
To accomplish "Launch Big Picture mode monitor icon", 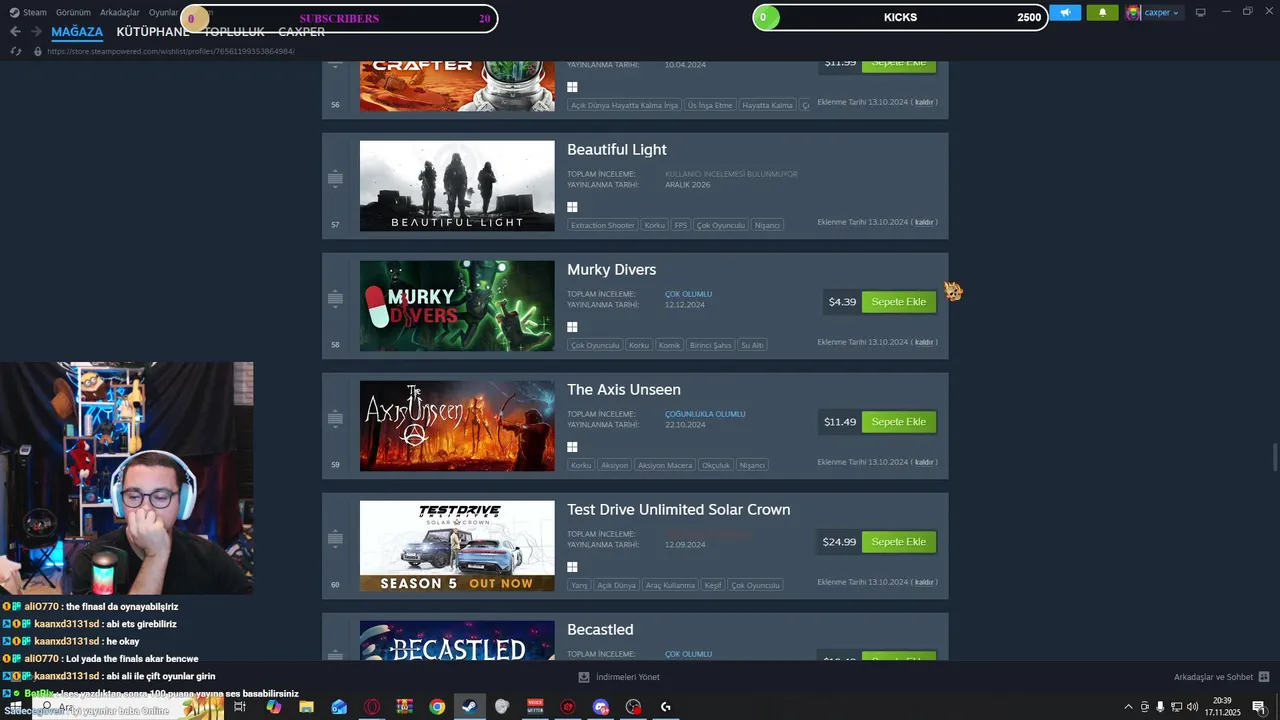I will [x=1201, y=13].
